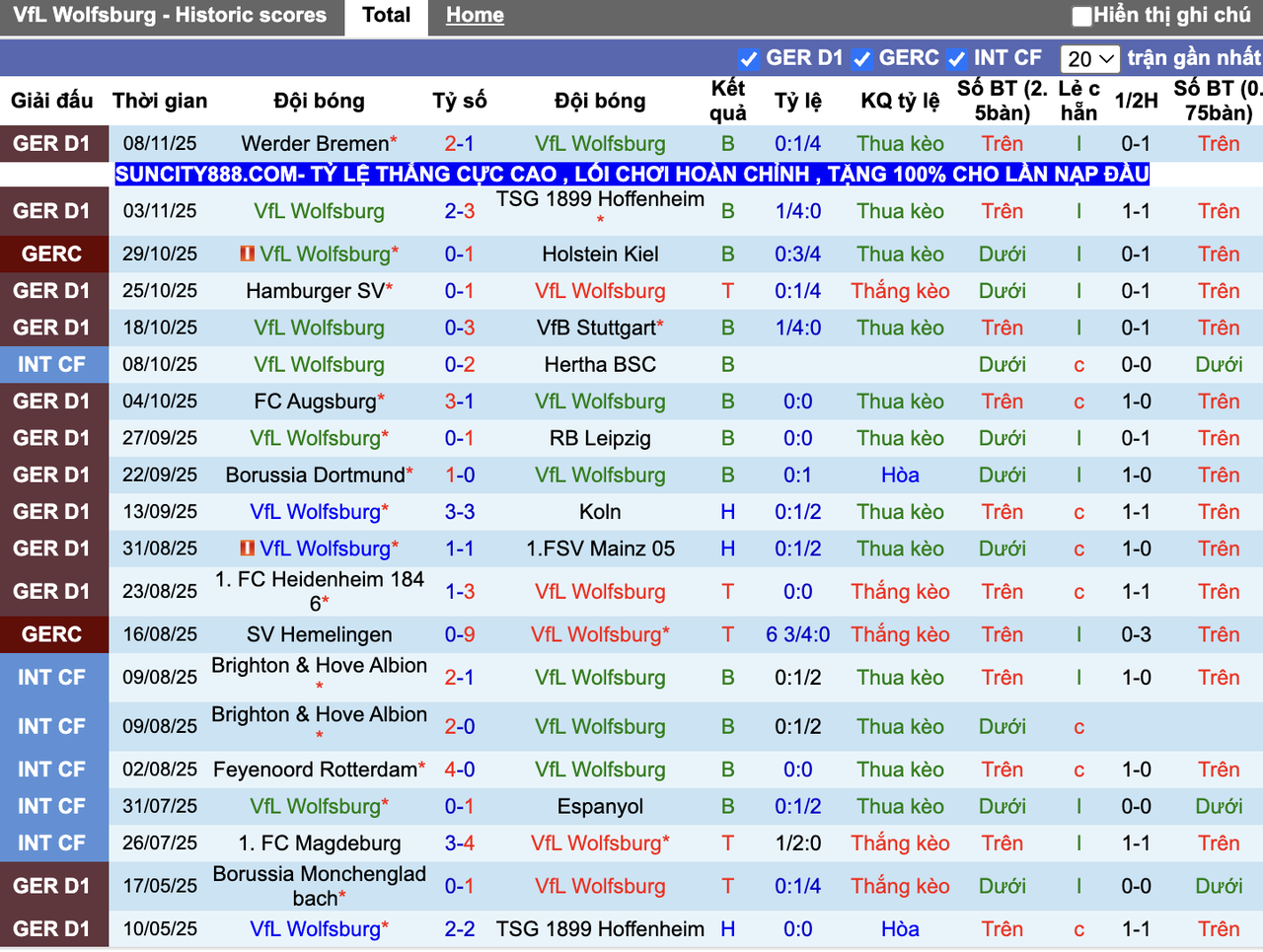Click the Kết quả column header

[x=728, y=101]
